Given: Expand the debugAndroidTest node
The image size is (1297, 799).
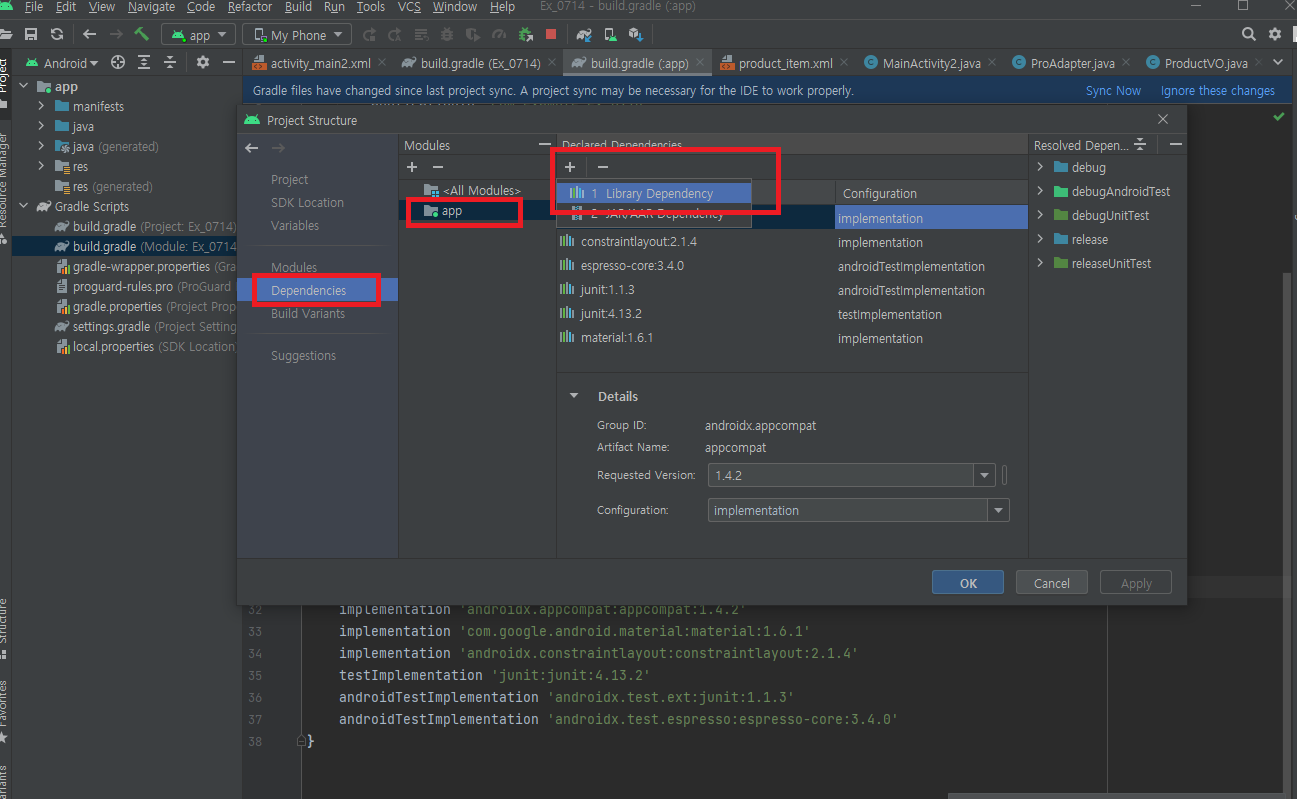Looking at the screenshot, I should click(1040, 191).
